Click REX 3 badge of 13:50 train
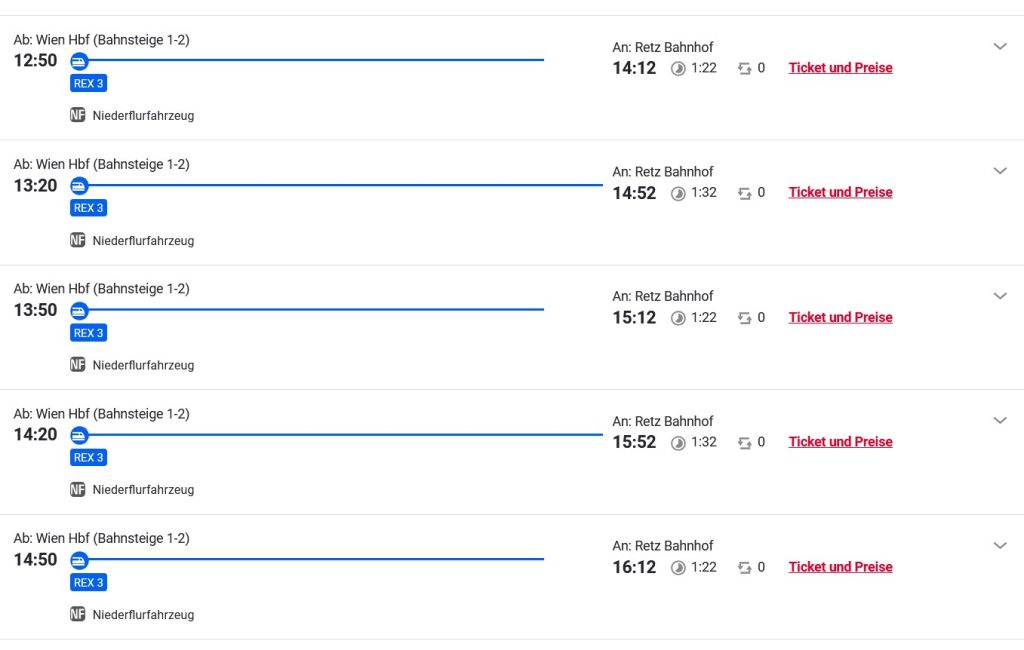Image resolution: width=1024 pixels, height=650 pixels. (x=88, y=333)
